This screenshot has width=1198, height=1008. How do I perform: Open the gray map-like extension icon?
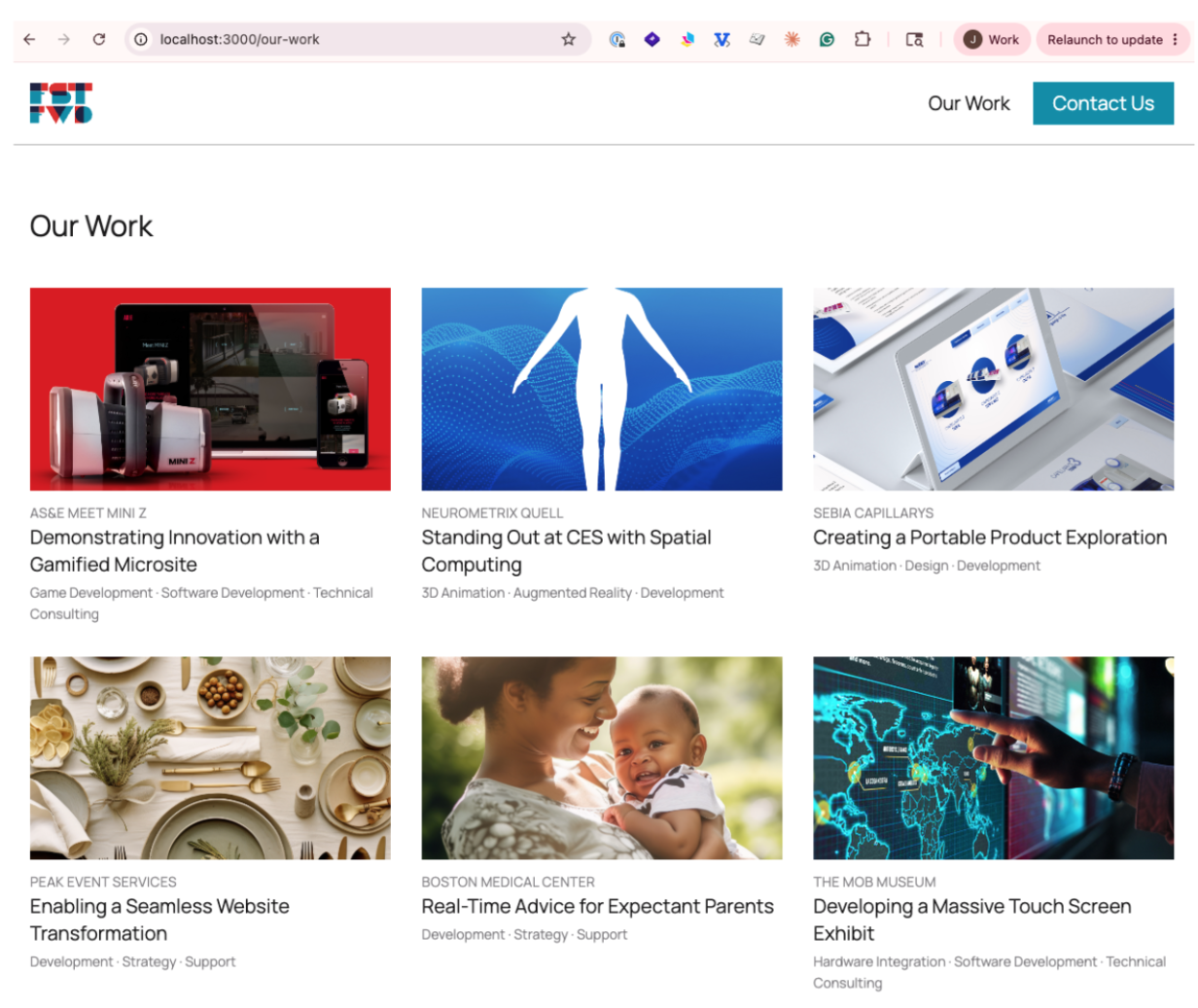757,40
